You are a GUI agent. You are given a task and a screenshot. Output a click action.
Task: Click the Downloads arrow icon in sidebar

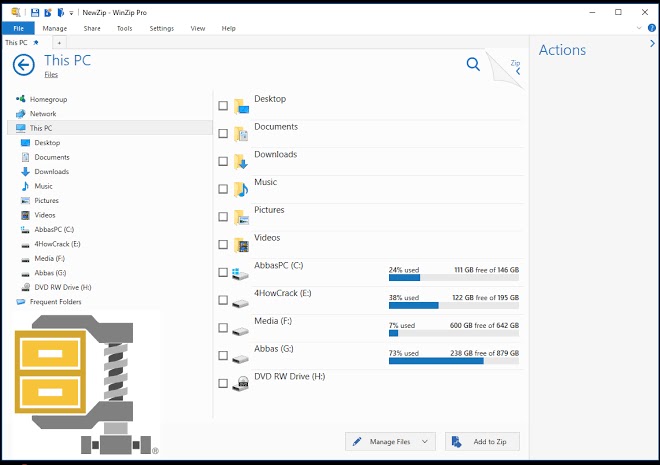coord(25,172)
